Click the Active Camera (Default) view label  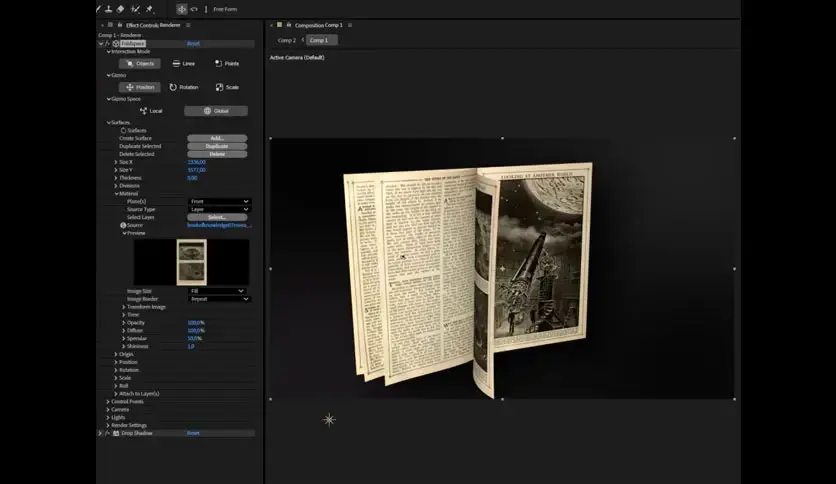(x=297, y=58)
